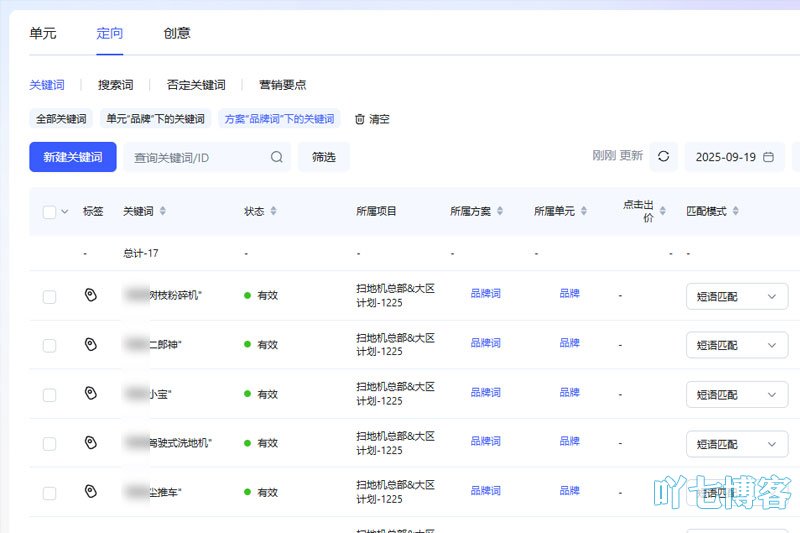
Task: Open 品牌词 plan link in 驾驶式洗地机 row
Action: [x=486, y=441]
